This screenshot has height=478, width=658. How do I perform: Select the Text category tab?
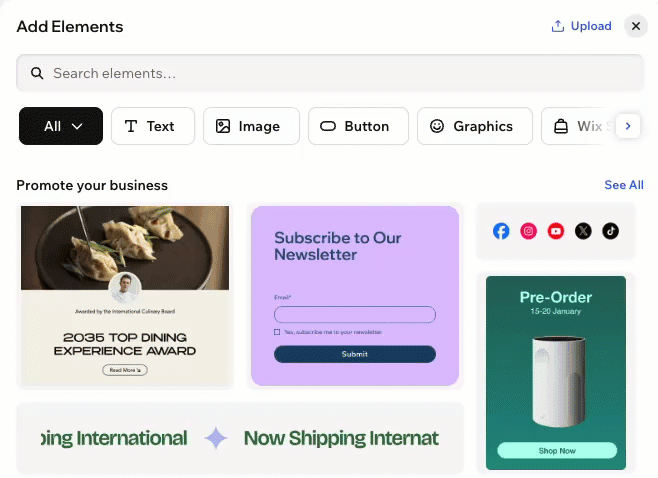(x=152, y=126)
